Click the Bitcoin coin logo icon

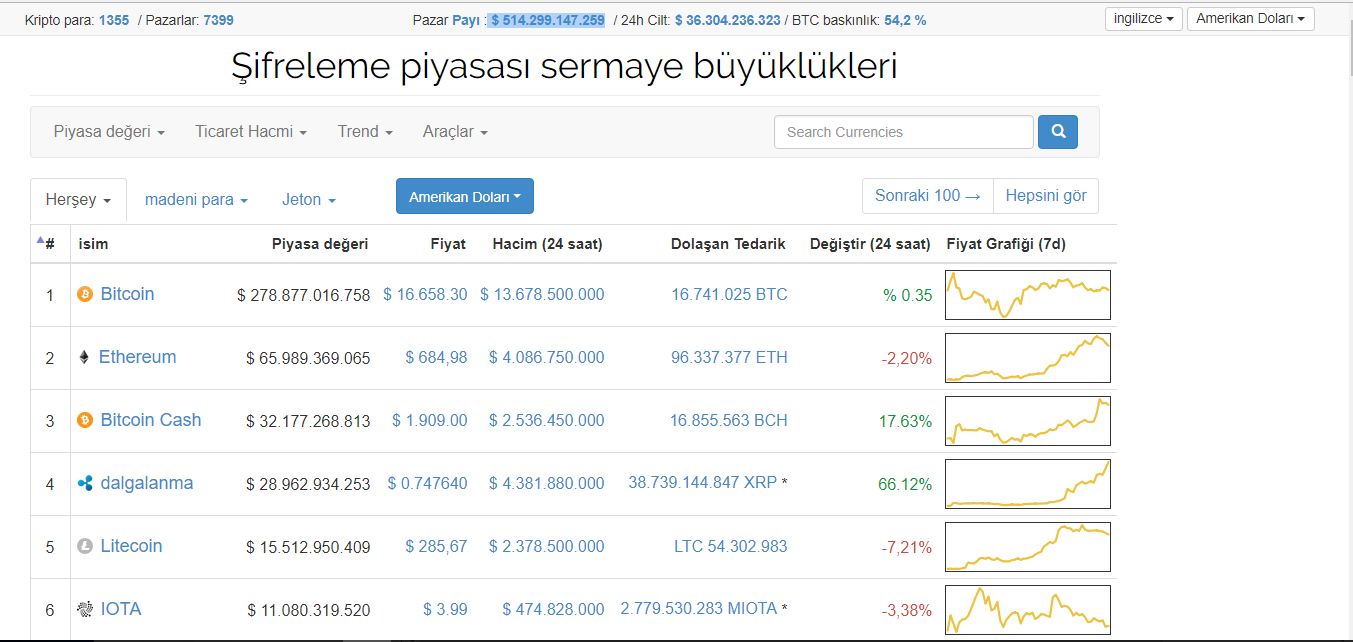click(x=85, y=294)
